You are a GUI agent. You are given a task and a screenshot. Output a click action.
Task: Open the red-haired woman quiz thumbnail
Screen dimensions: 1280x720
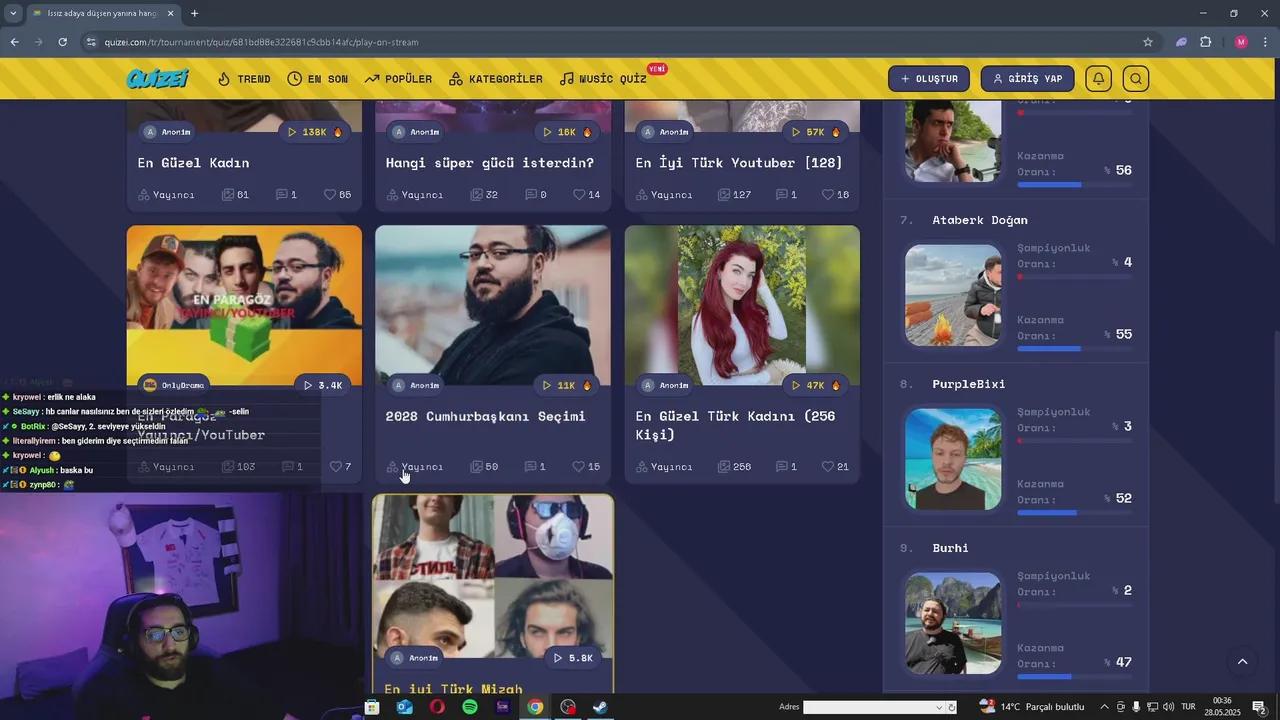(742, 305)
